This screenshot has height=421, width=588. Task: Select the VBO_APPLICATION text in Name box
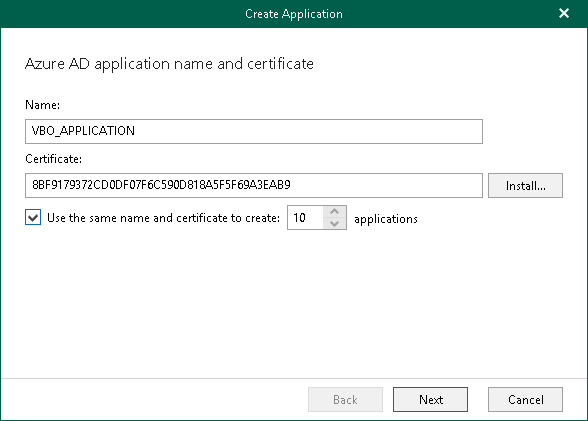[83, 131]
